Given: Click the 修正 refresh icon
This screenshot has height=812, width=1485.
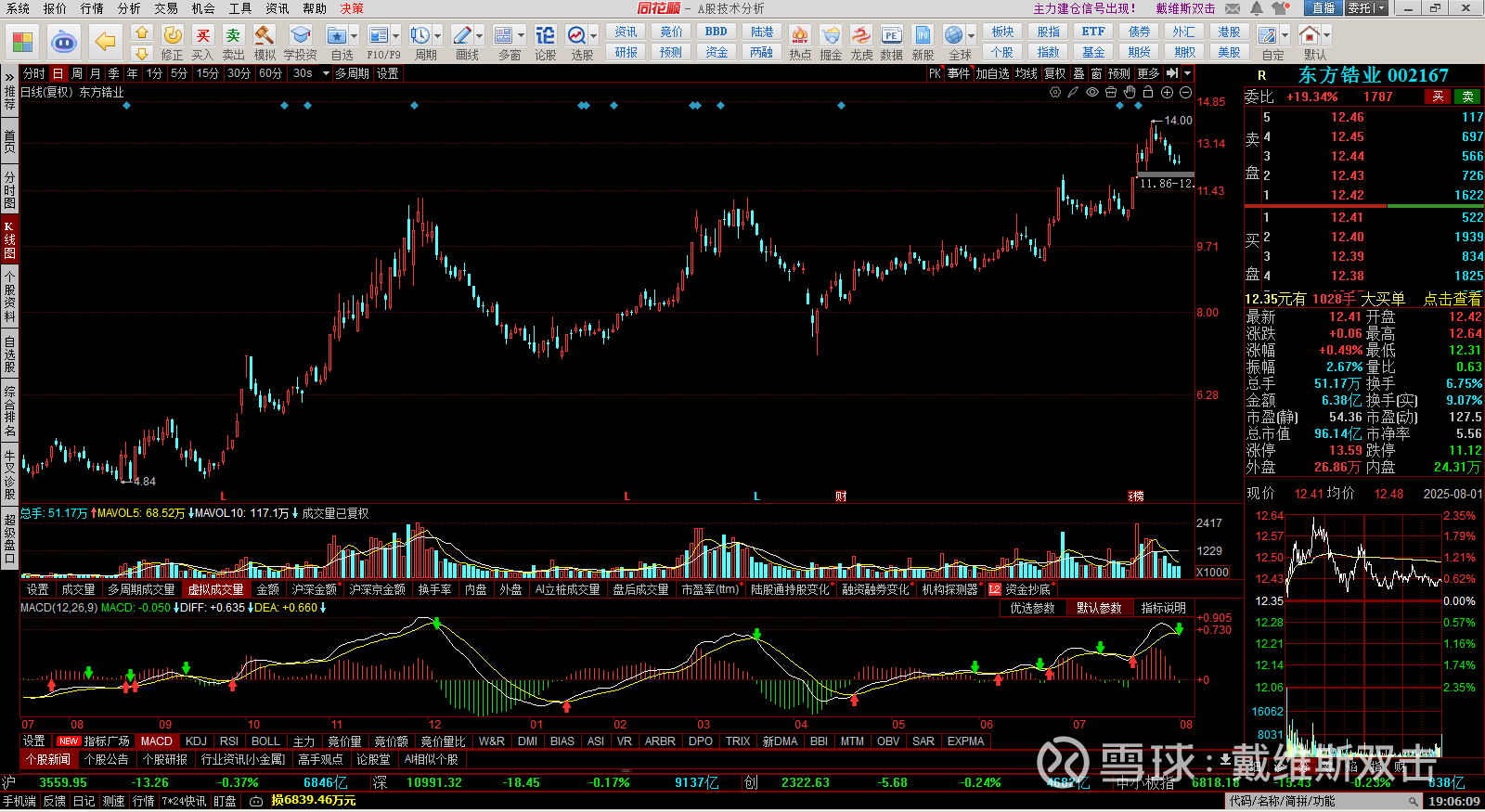Looking at the screenshot, I should pyautogui.click(x=173, y=35).
